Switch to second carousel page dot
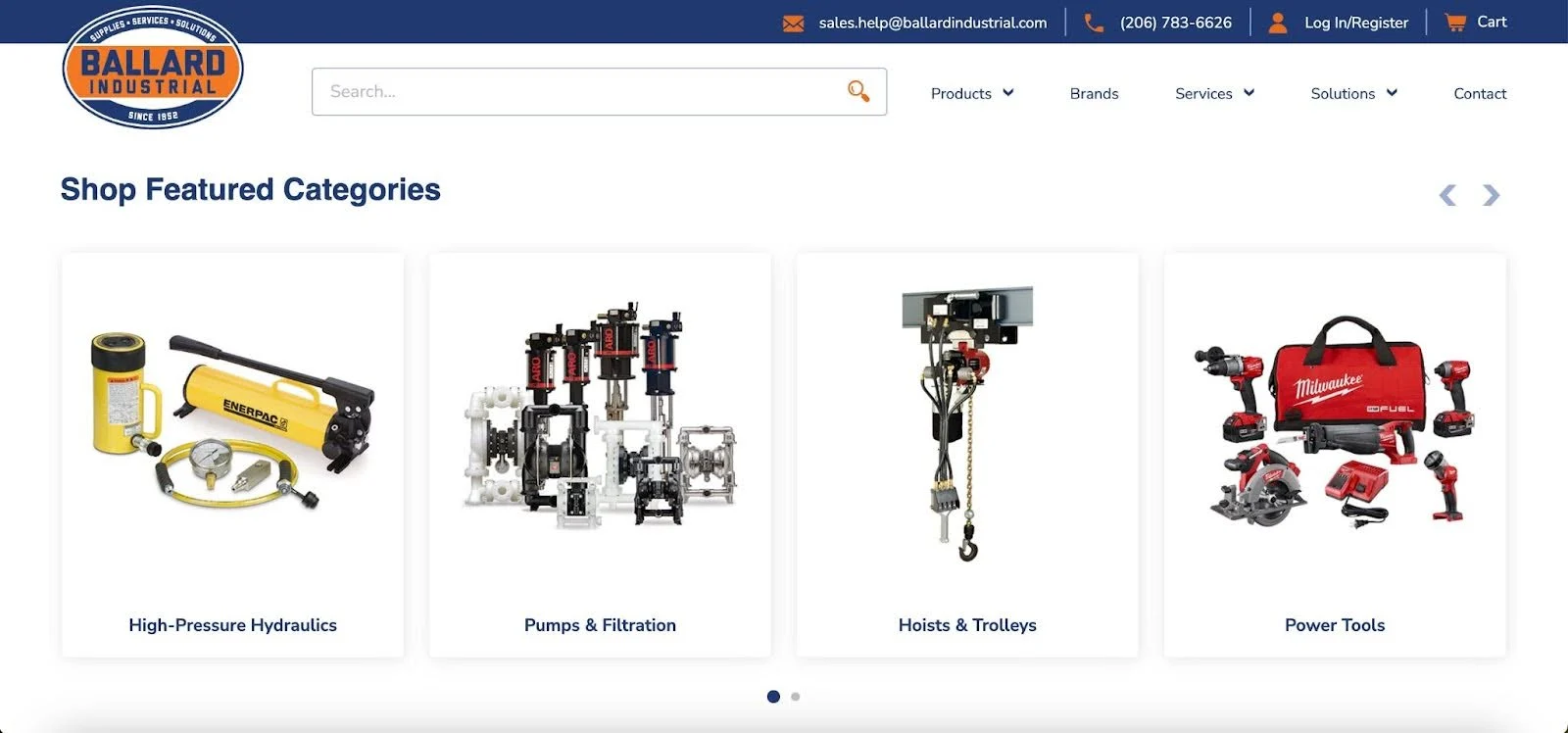This screenshot has height=733, width=1568. [796, 697]
